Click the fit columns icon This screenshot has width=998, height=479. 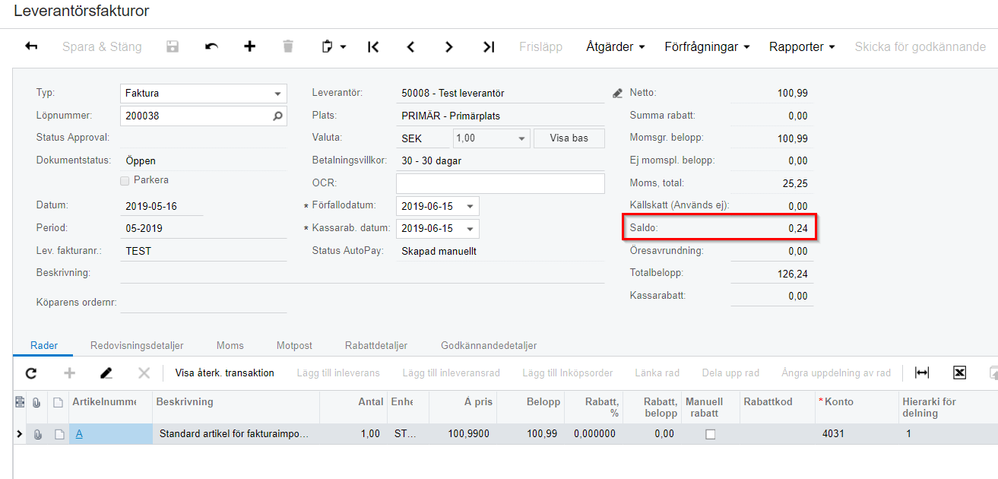click(922, 373)
